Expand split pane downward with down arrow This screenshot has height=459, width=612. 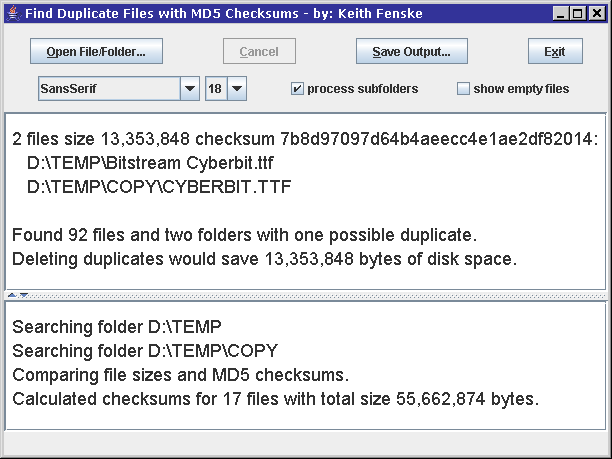[x=24, y=295]
